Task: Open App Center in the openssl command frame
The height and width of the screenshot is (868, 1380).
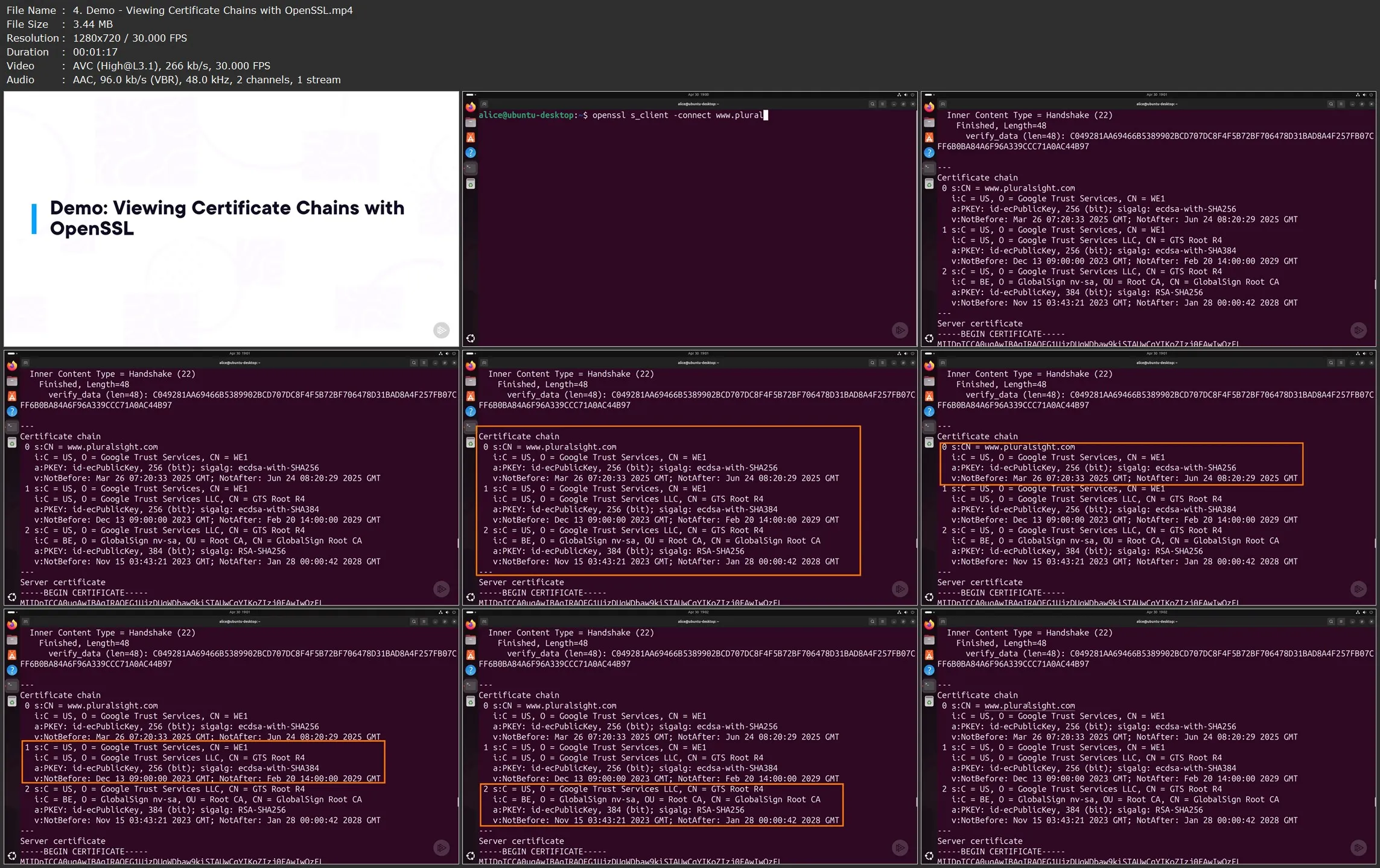Action: pyautogui.click(x=471, y=138)
